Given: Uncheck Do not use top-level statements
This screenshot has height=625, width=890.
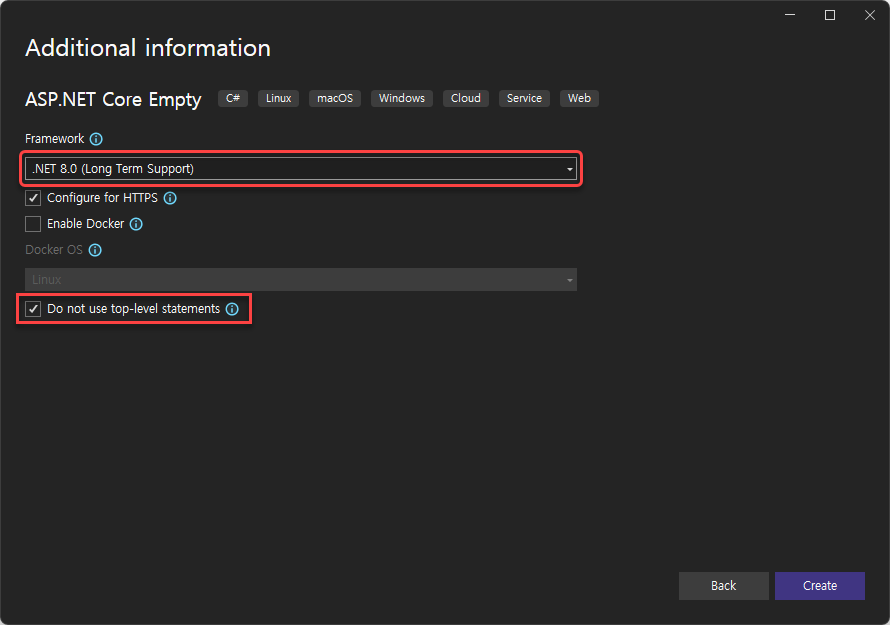Looking at the screenshot, I should tap(33, 309).
